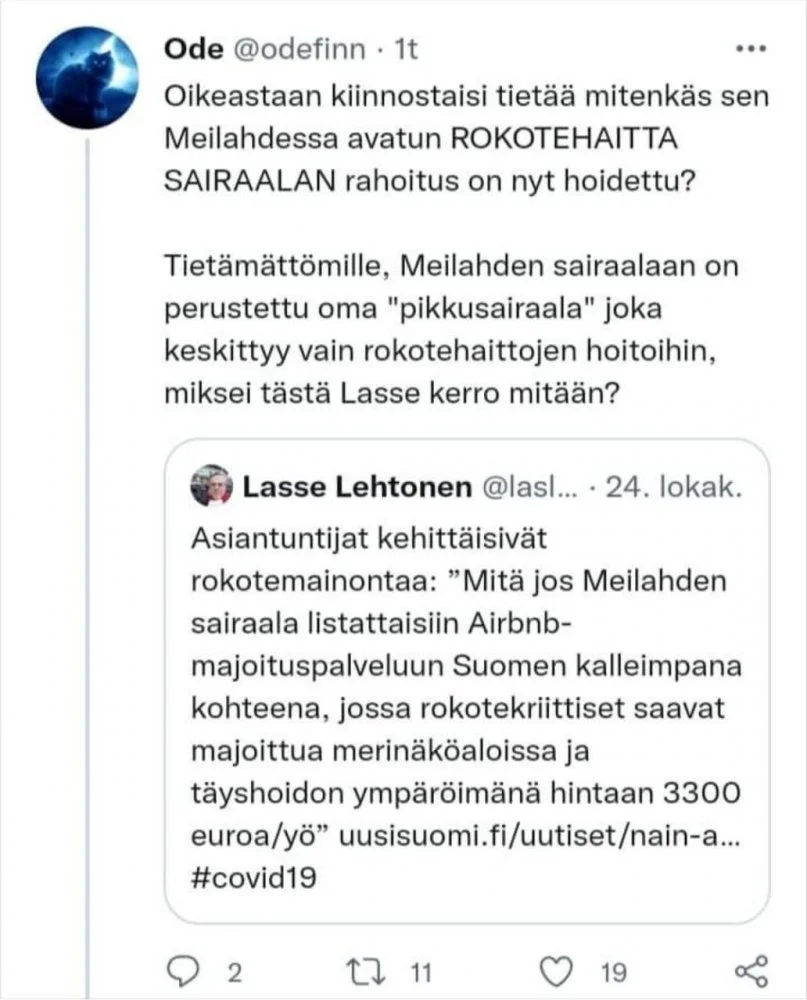Viewport: 807px width, 1000px height.
Task: Click the 1t tweet timestamp
Action: click(x=407, y=51)
